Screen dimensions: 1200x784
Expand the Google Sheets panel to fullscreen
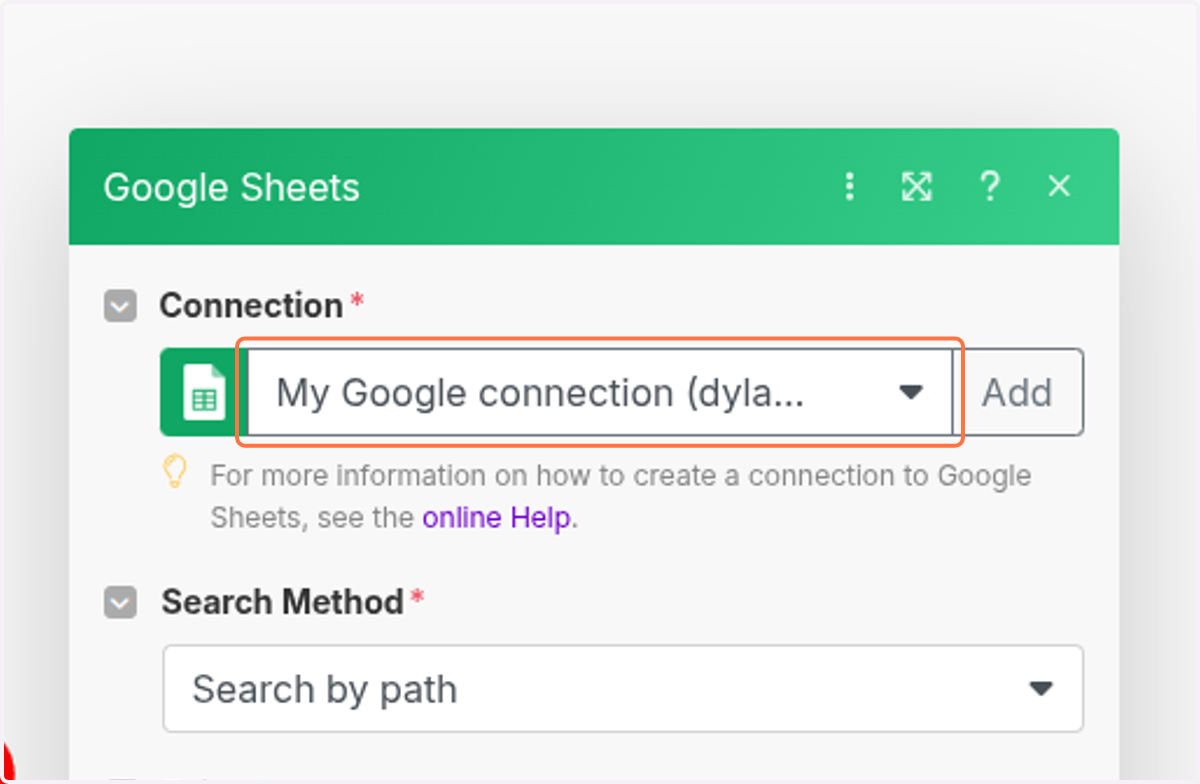(917, 186)
